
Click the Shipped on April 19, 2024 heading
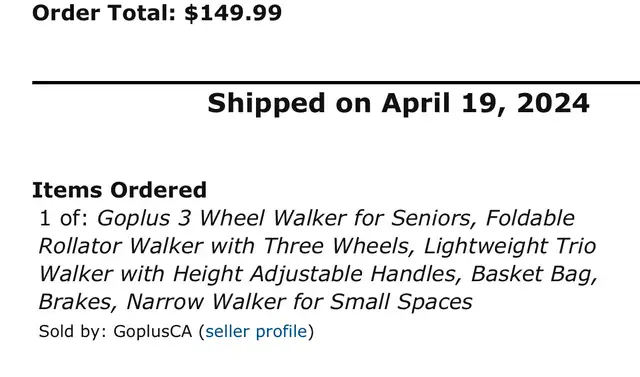[398, 103]
